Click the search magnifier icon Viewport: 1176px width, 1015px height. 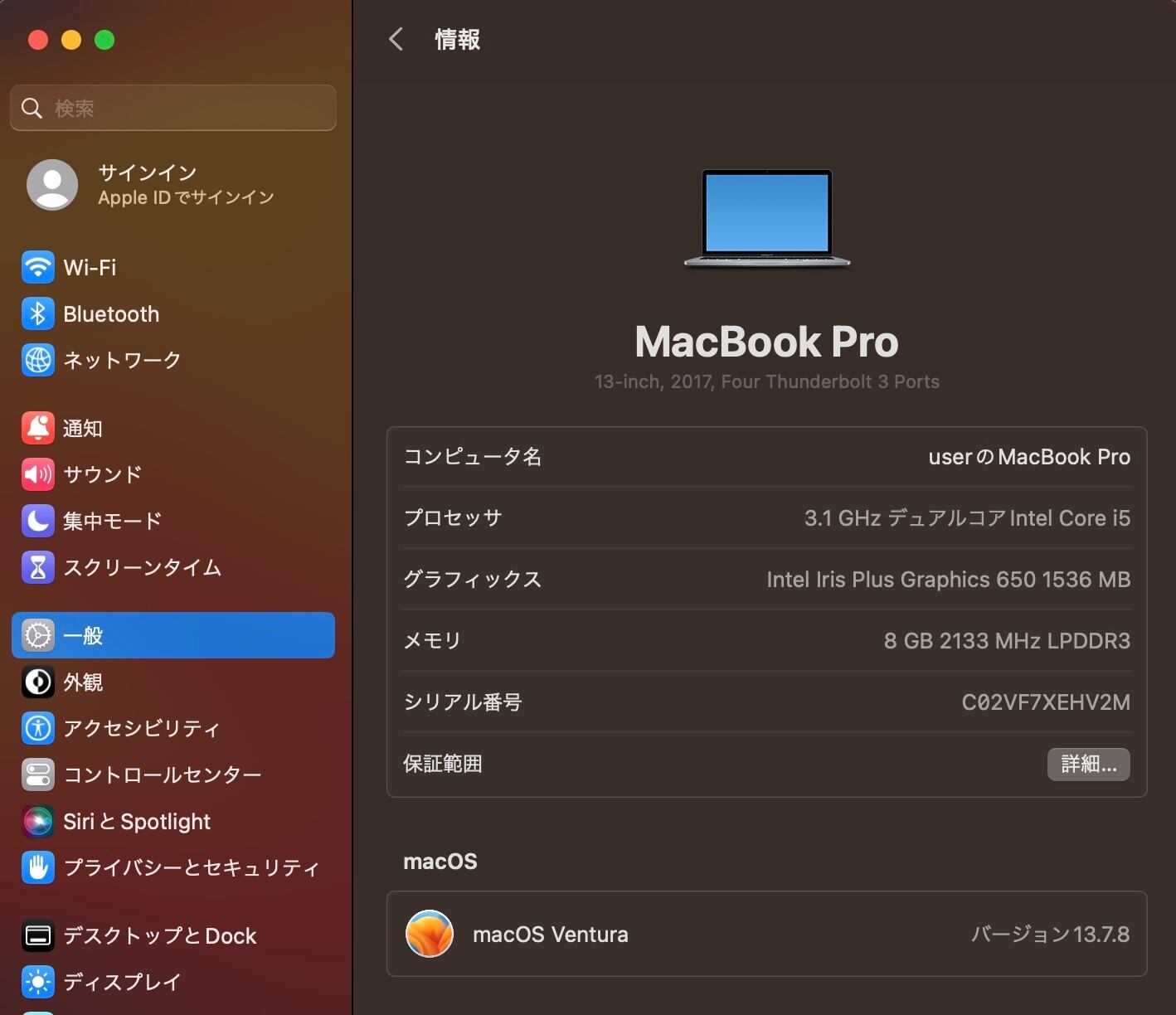point(32,108)
